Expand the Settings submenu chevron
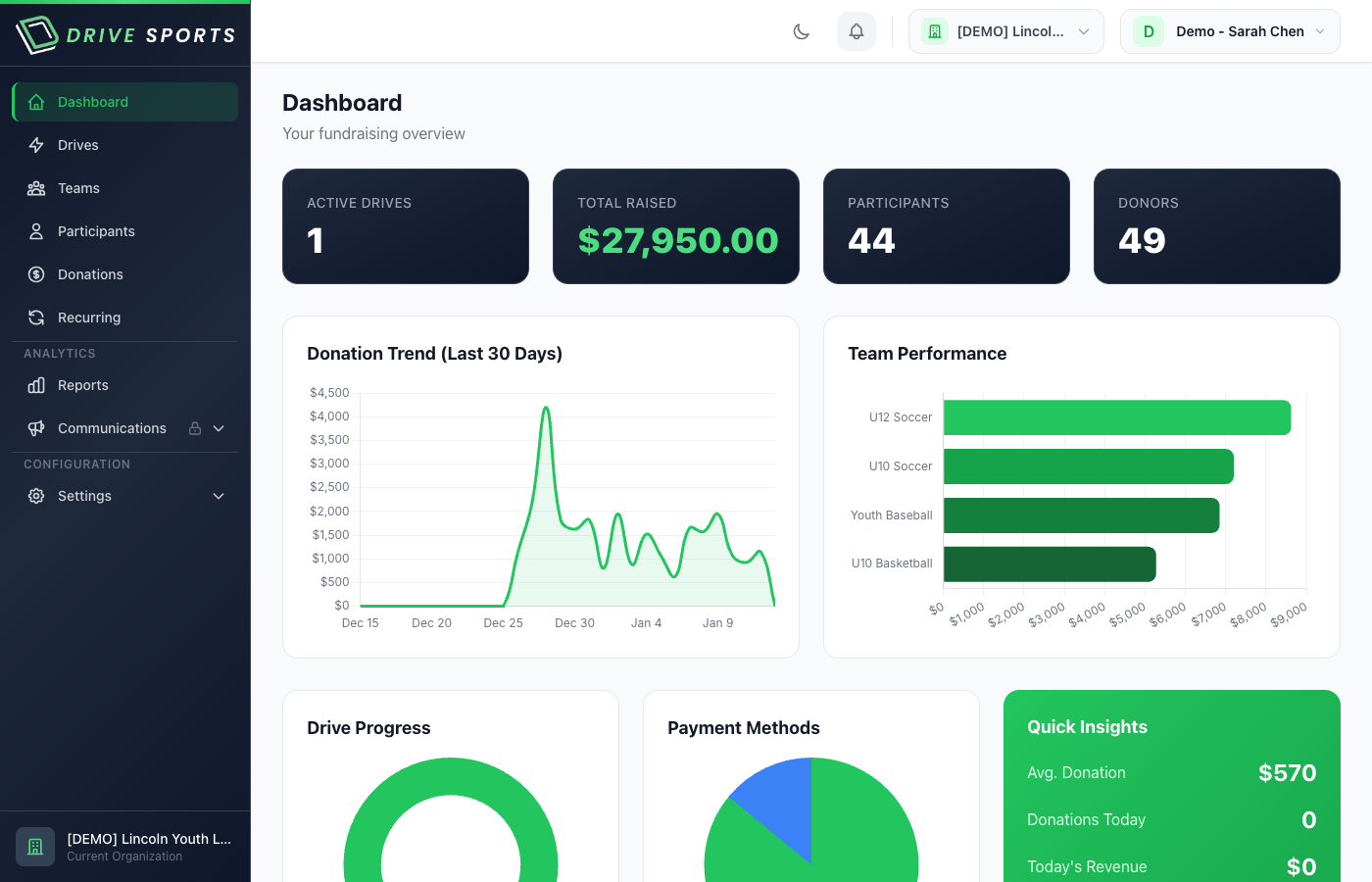This screenshot has height=882, width=1372. [x=219, y=496]
